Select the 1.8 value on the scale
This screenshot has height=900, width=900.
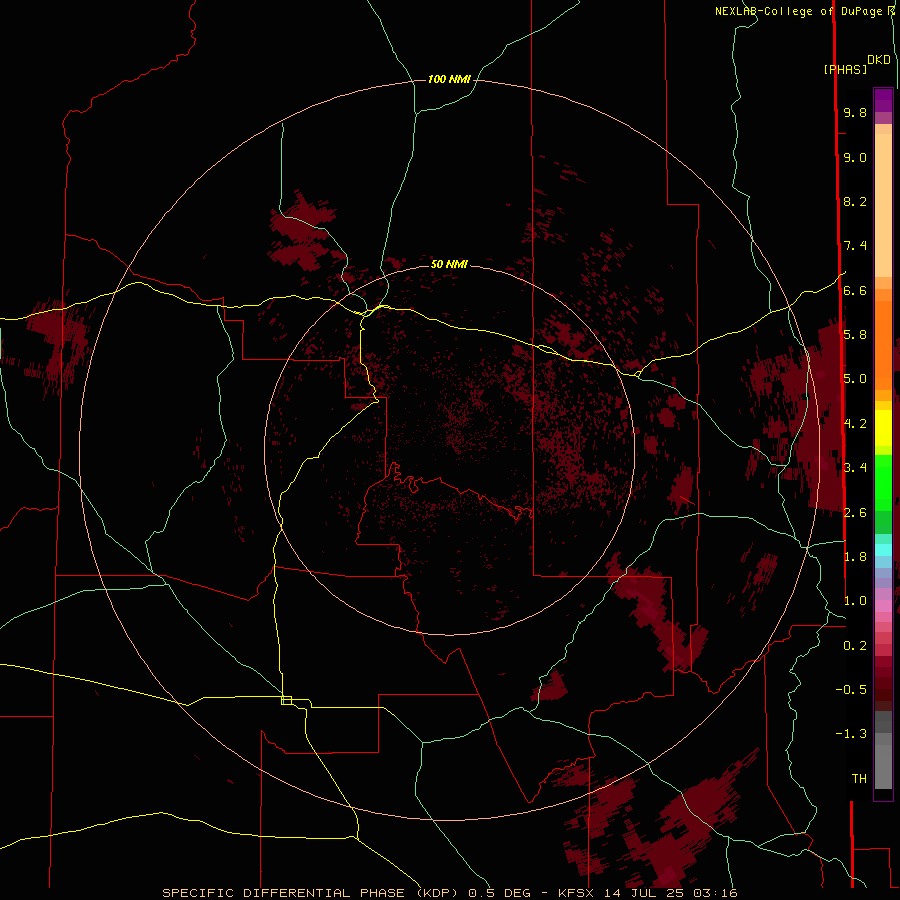[855, 557]
